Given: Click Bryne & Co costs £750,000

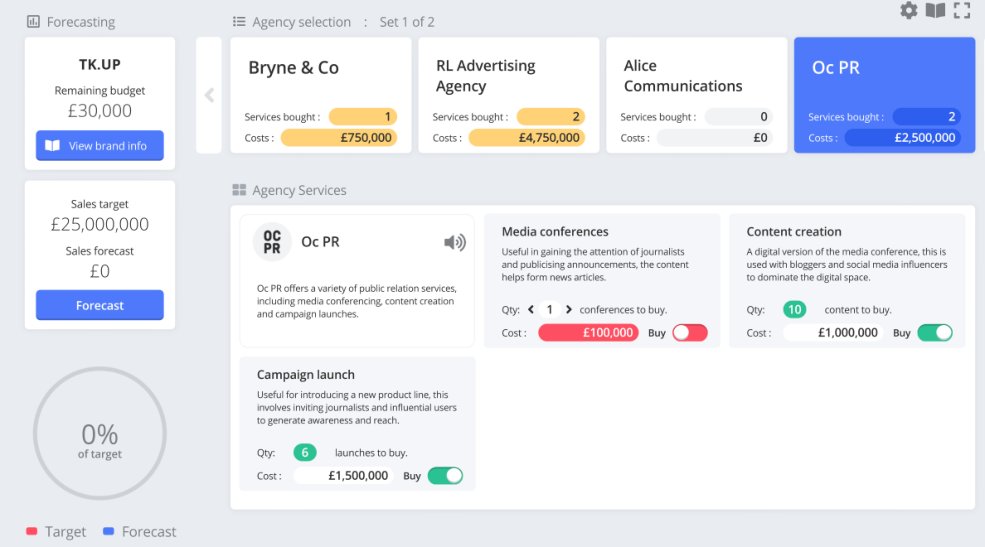Looking at the screenshot, I should point(339,138).
